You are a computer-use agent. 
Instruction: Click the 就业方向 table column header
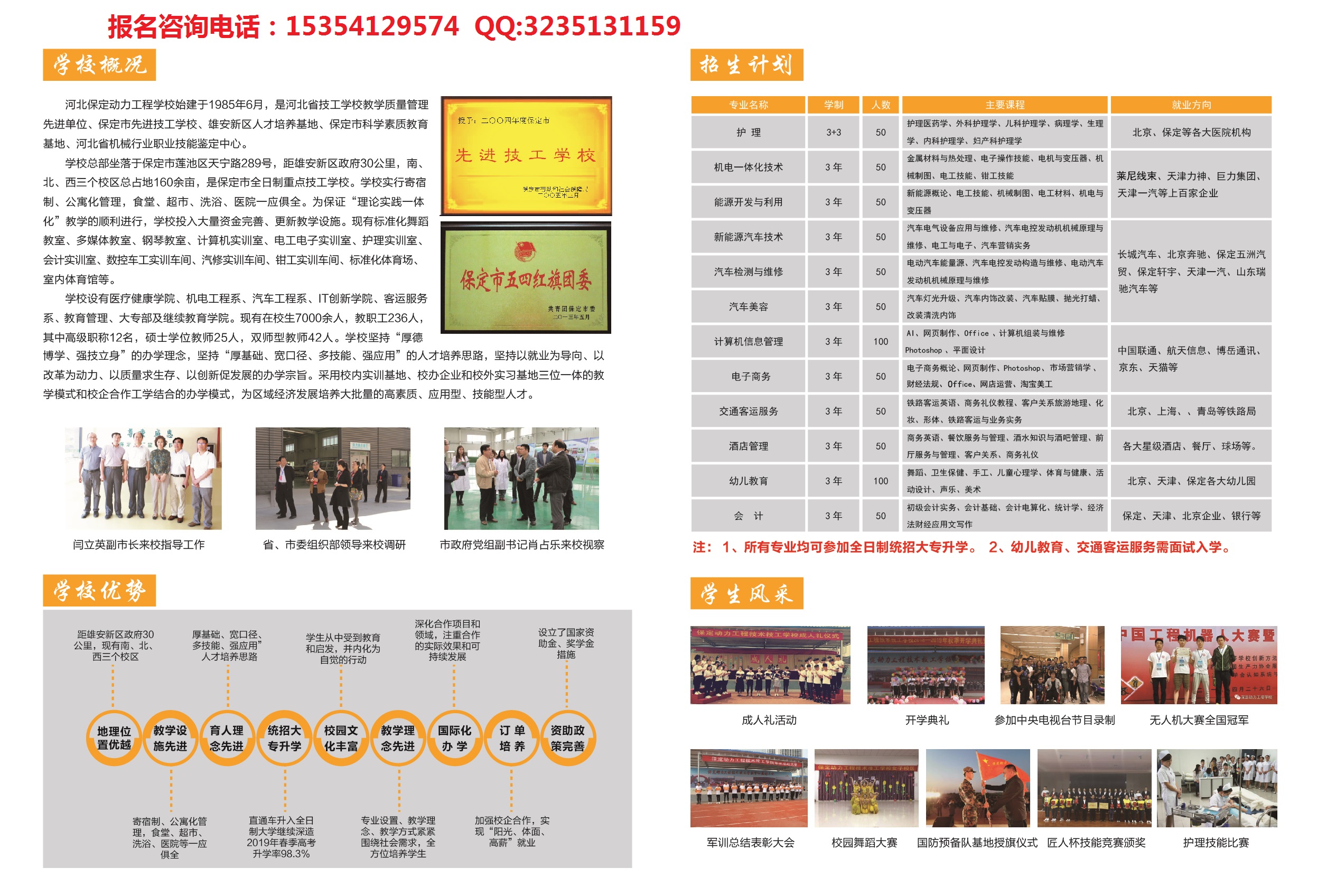click(x=1191, y=105)
